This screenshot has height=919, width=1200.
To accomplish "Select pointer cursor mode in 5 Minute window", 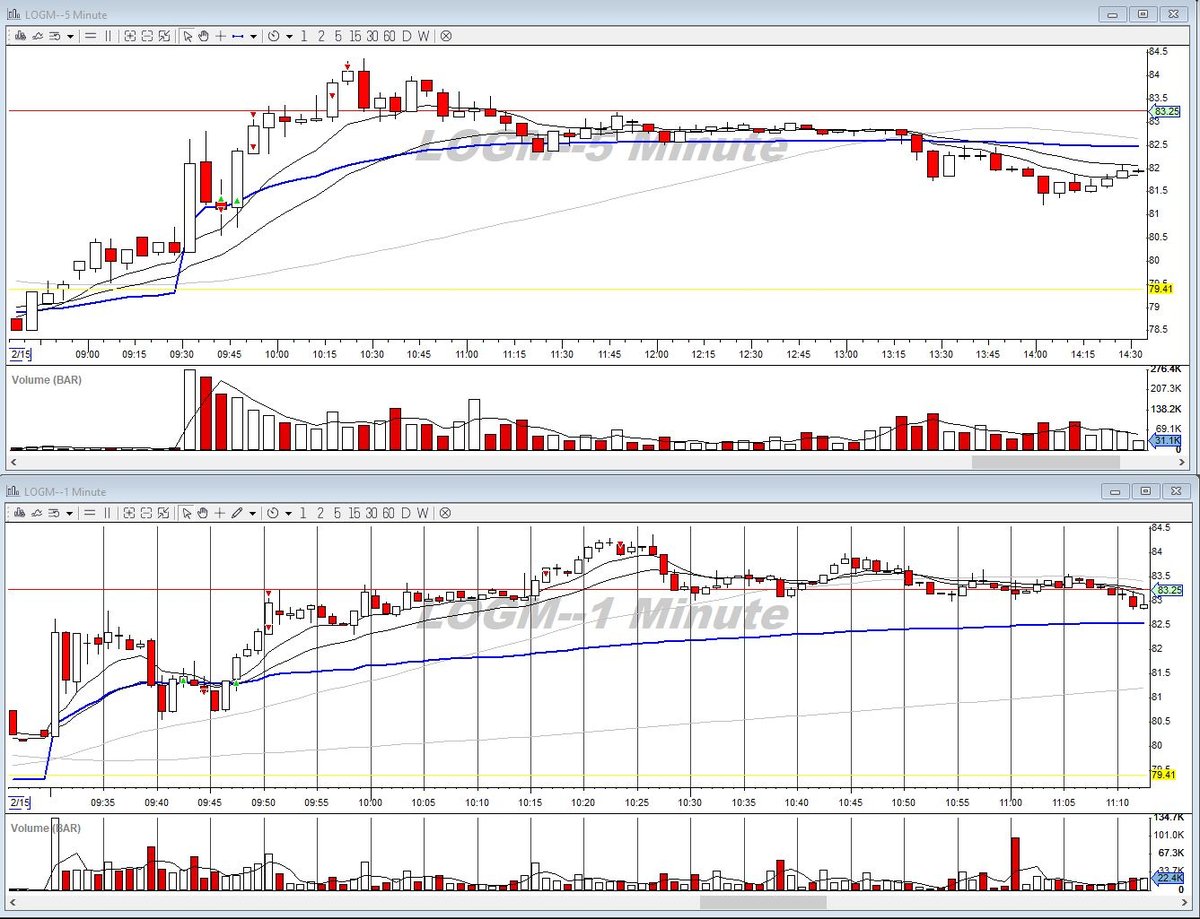I will click(187, 35).
